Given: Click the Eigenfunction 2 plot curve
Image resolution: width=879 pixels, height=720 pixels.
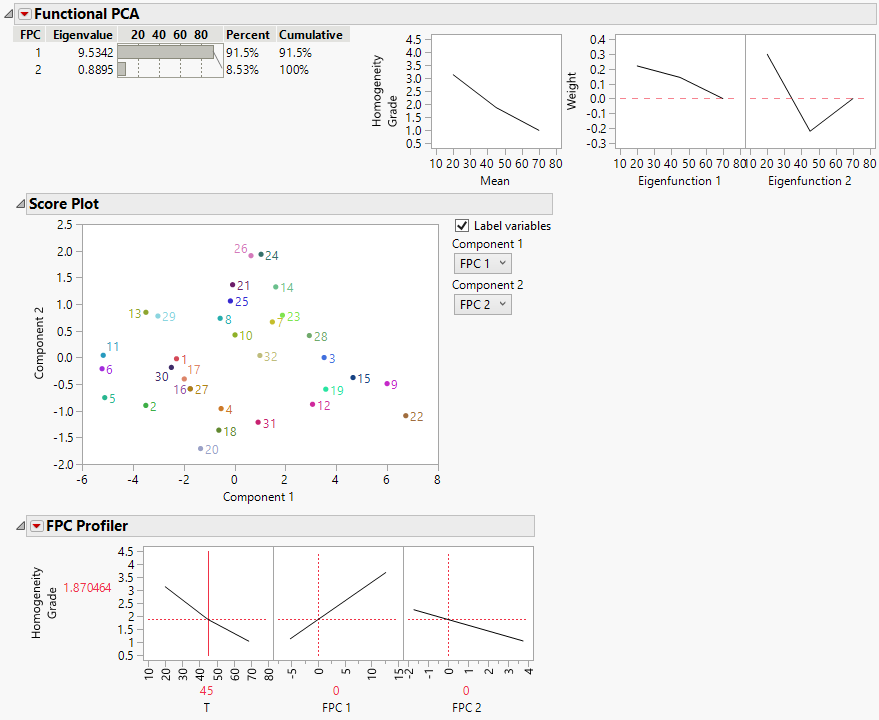Looking at the screenshot, I should click(809, 131).
